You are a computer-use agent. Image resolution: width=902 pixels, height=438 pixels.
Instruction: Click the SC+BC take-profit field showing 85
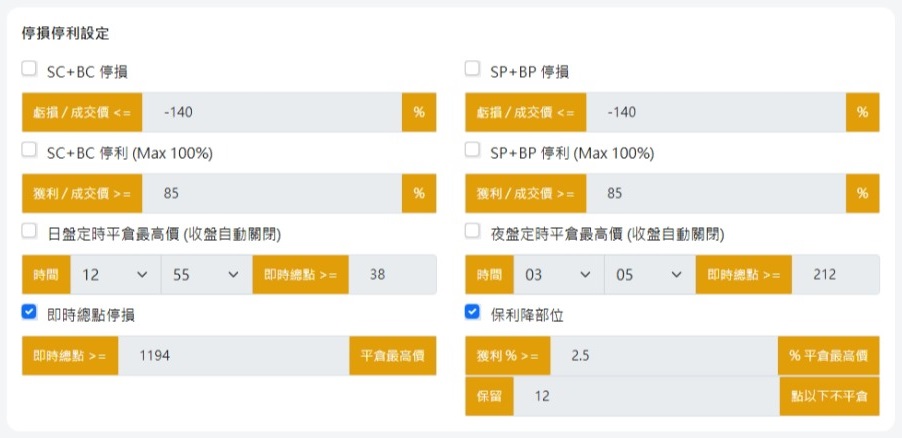[x=272, y=193]
